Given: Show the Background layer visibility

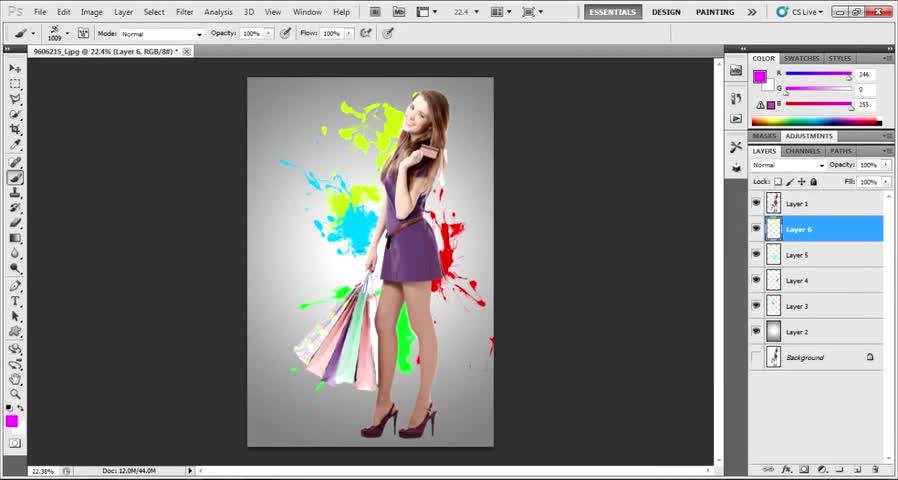Looking at the screenshot, I should [x=756, y=357].
